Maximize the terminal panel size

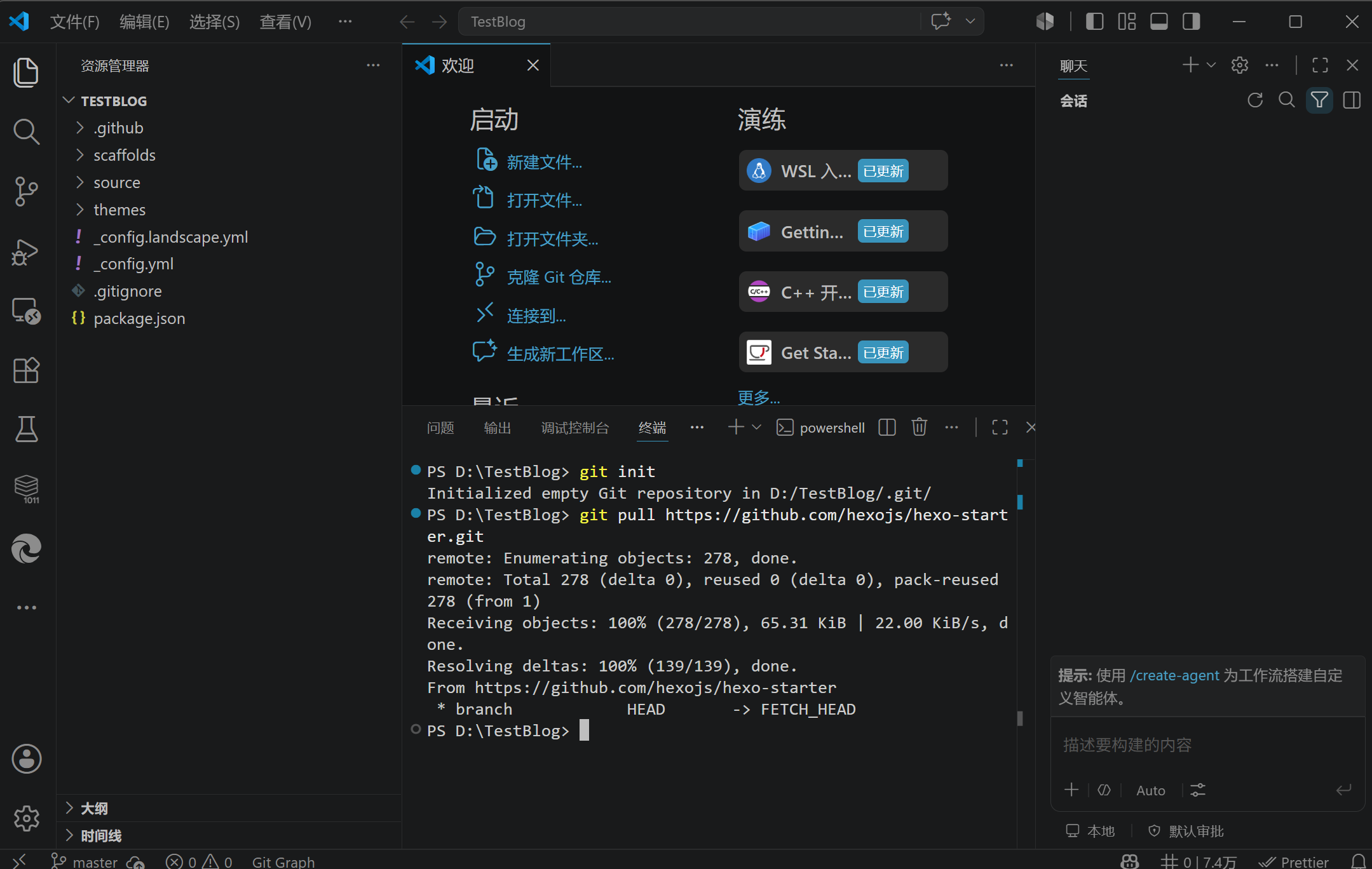pos(1000,427)
